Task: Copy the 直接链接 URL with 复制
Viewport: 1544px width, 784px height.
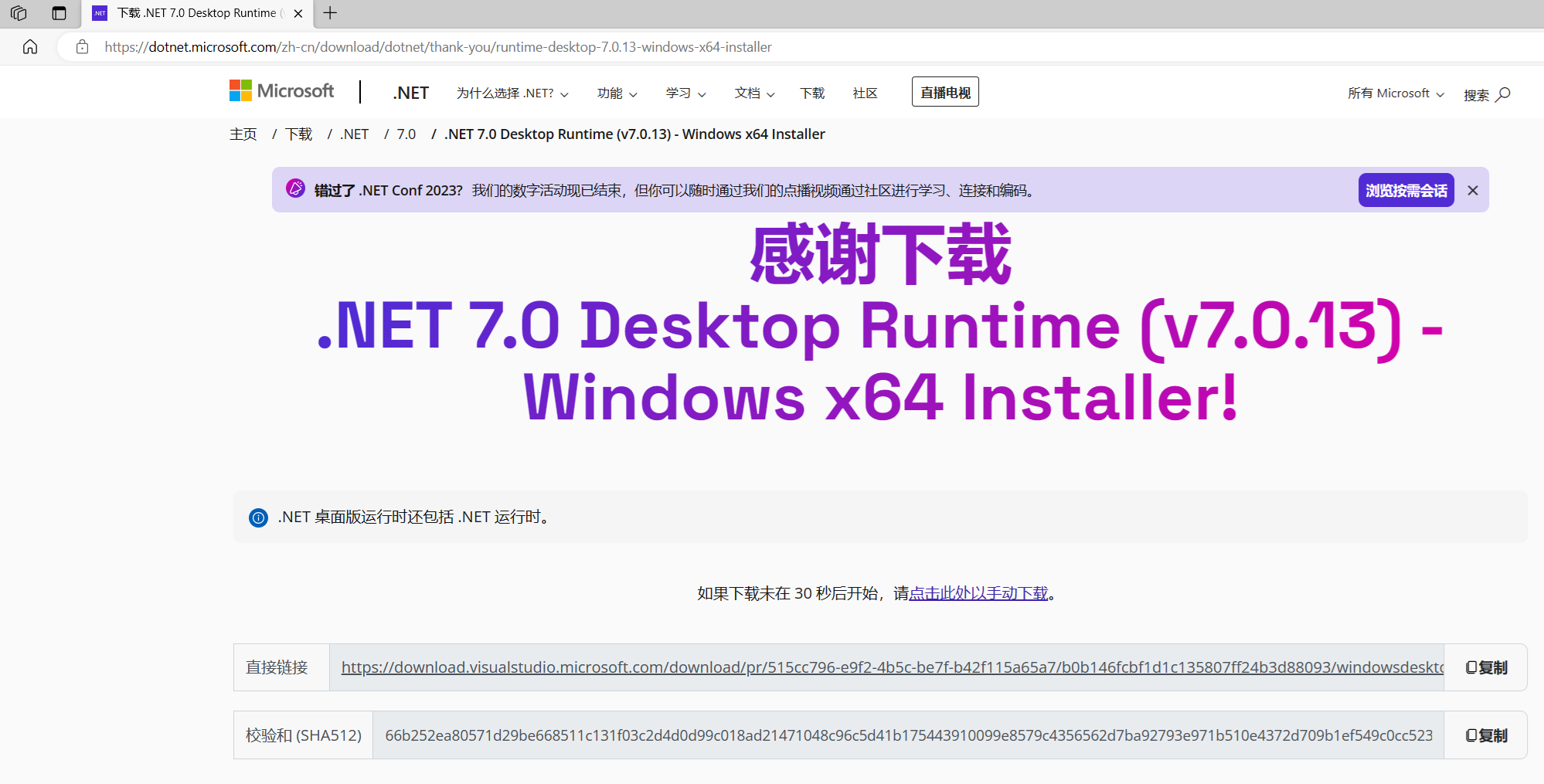Action: click(1486, 667)
